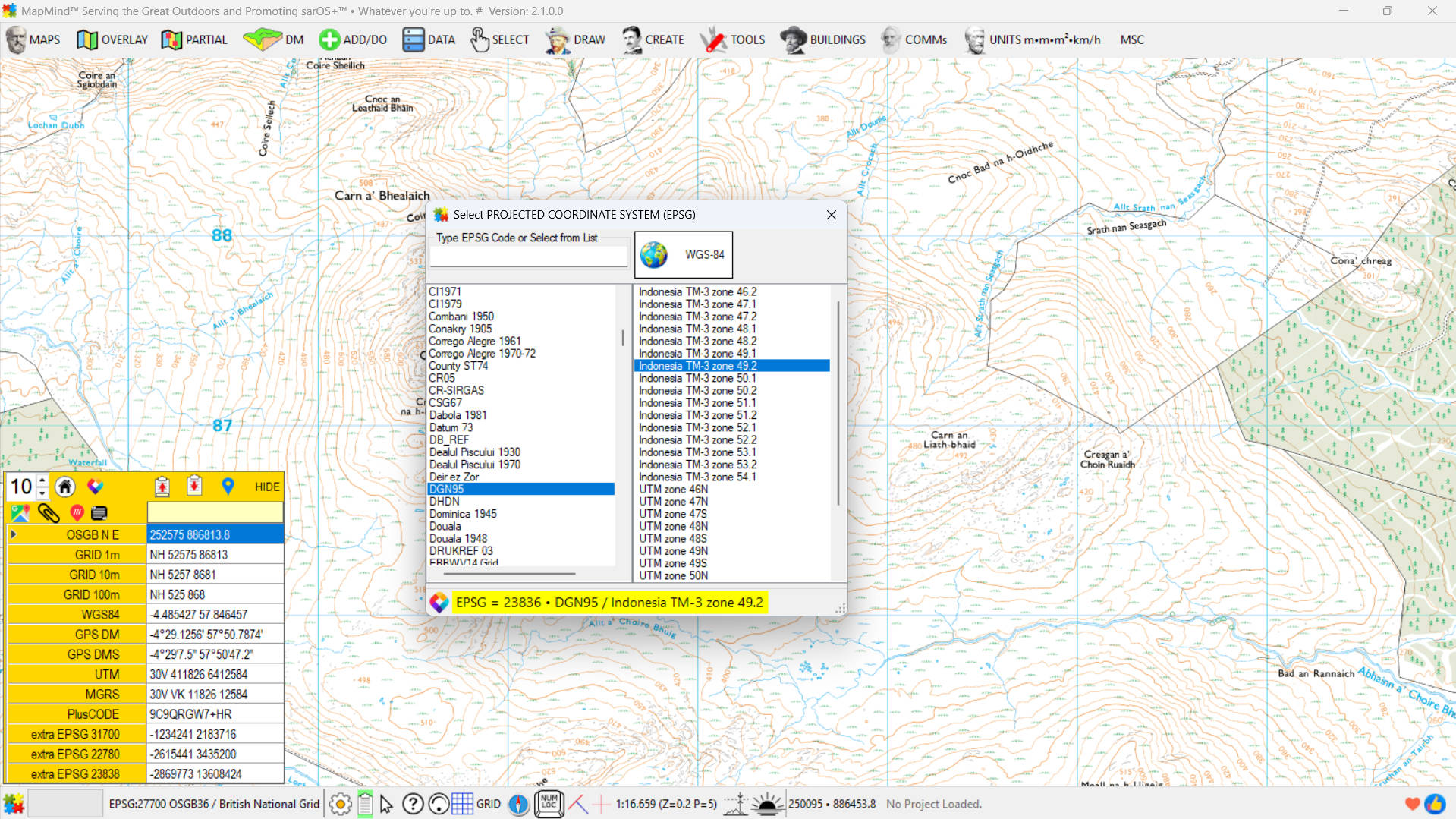Select datum Douala 1948
Viewport: 1456px width, 819px height.
pyautogui.click(x=458, y=539)
